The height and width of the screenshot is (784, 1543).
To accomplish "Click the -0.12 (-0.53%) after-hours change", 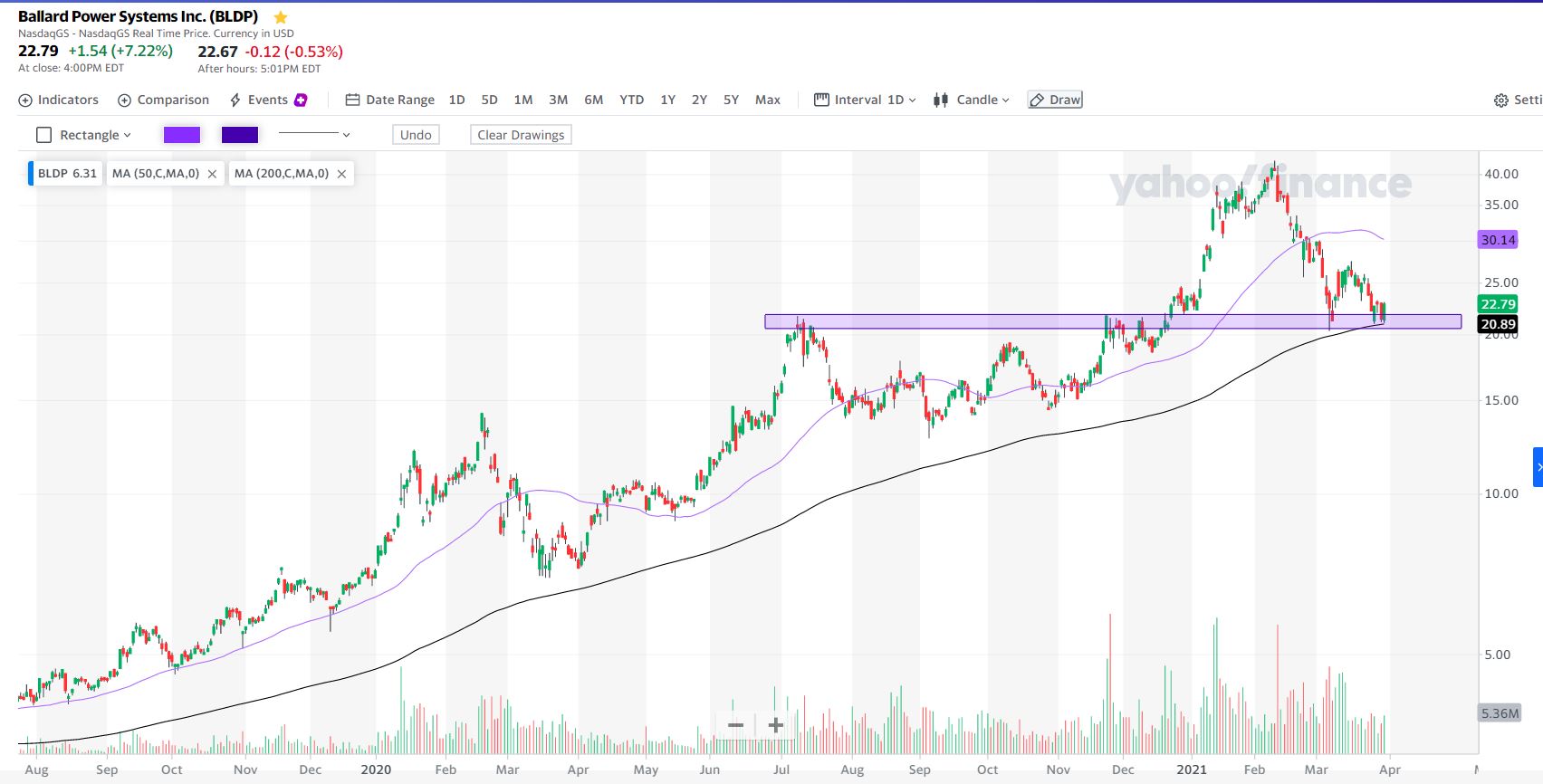I will [x=293, y=52].
